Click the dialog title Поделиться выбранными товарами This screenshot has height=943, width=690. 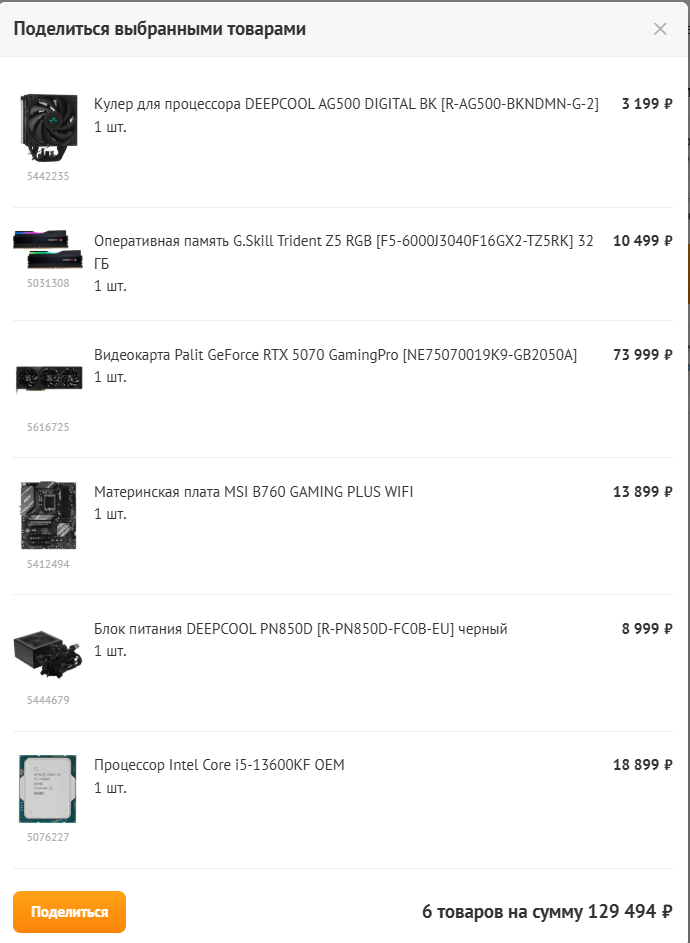pos(159,29)
